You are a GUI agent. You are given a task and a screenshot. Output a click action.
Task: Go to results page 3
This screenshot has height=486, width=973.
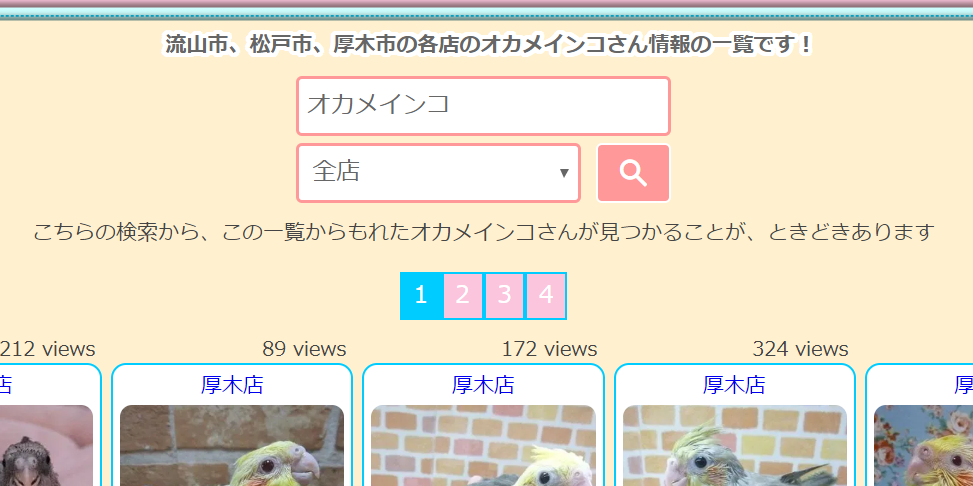click(504, 295)
